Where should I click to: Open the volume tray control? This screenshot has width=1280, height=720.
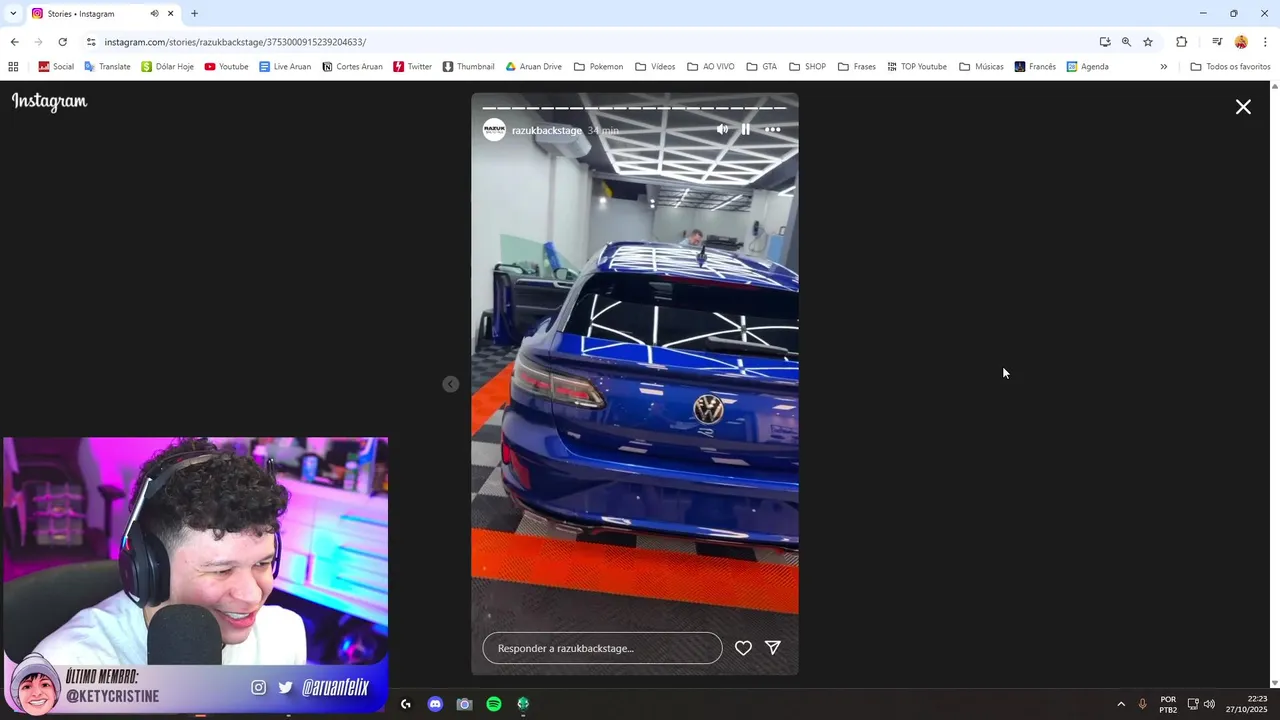coord(1209,704)
